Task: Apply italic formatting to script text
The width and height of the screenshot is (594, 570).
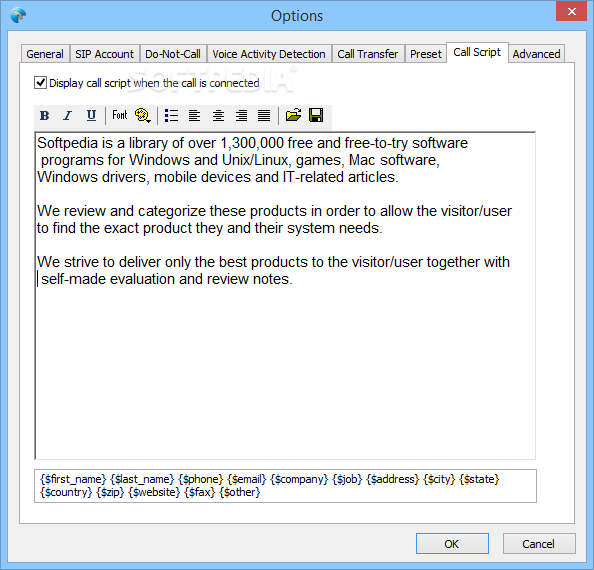Action: point(68,115)
